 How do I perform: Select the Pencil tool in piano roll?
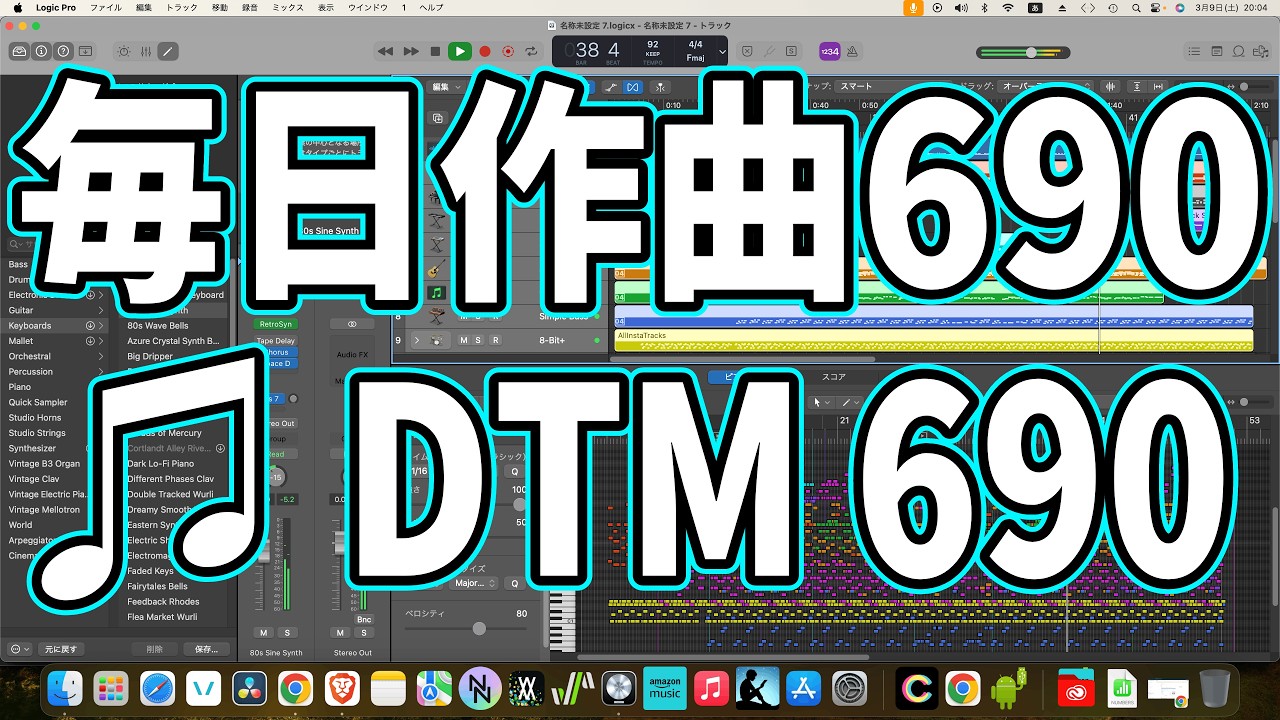point(848,402)
